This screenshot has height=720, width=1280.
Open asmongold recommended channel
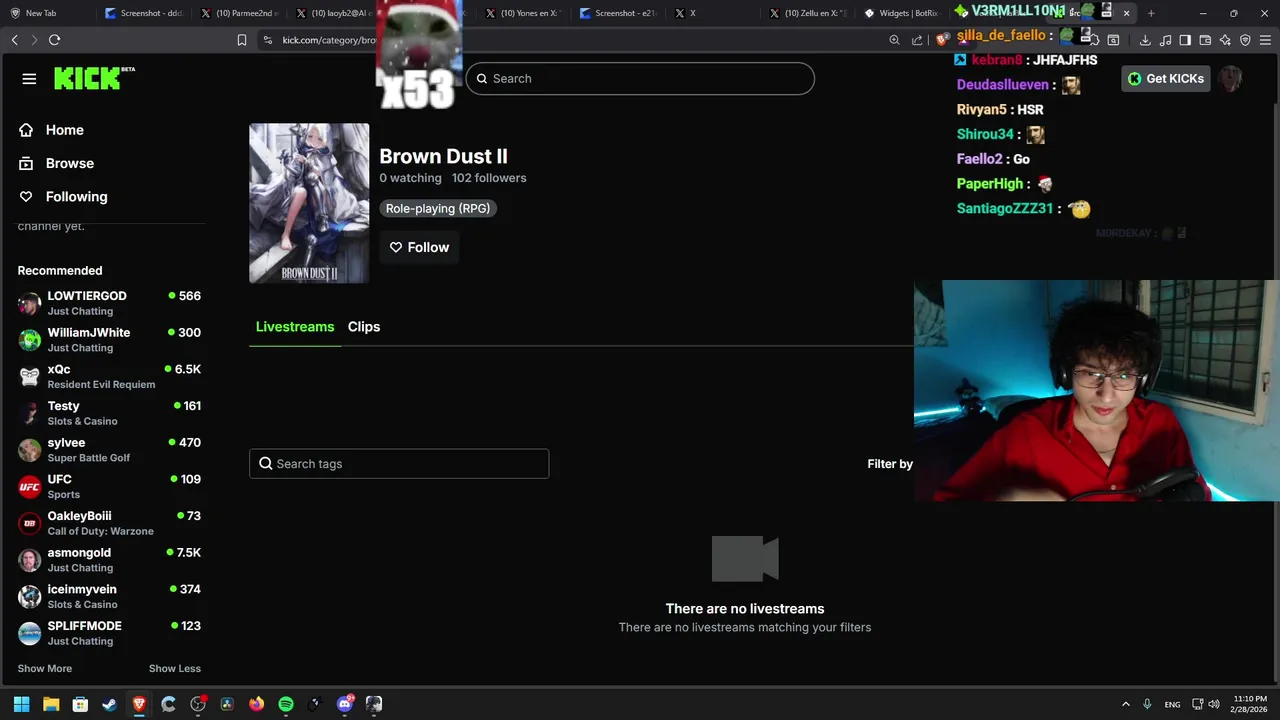tap(109, 560)
